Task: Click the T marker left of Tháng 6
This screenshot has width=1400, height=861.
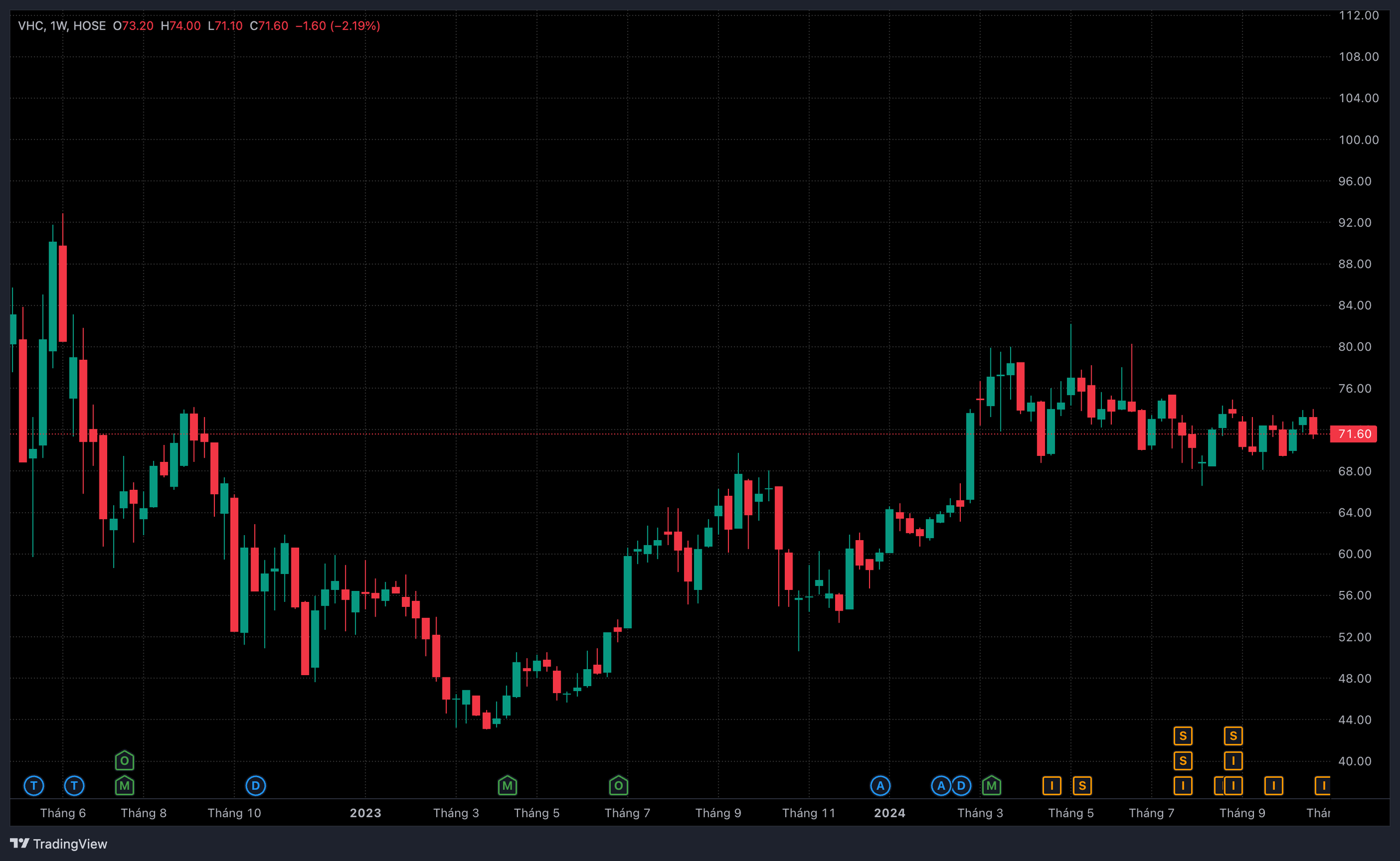Action: tap(33, 786)
